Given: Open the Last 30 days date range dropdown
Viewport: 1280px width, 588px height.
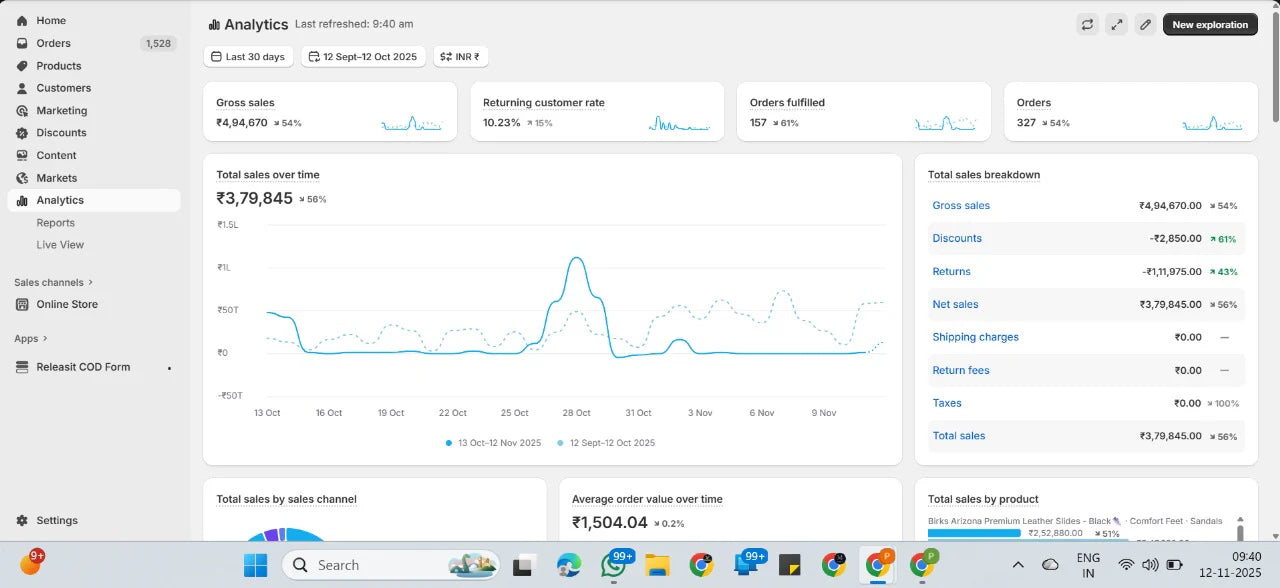Looking at the screenshot, I should (248, 57).
